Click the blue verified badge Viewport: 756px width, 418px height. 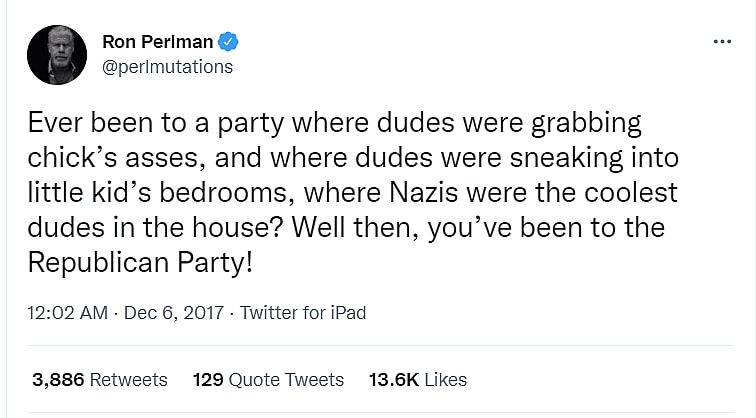(228, 42)
